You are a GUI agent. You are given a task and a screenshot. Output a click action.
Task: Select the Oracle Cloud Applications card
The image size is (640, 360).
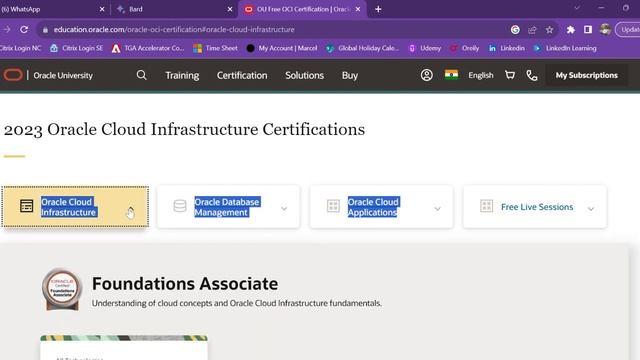click(381, 207)
